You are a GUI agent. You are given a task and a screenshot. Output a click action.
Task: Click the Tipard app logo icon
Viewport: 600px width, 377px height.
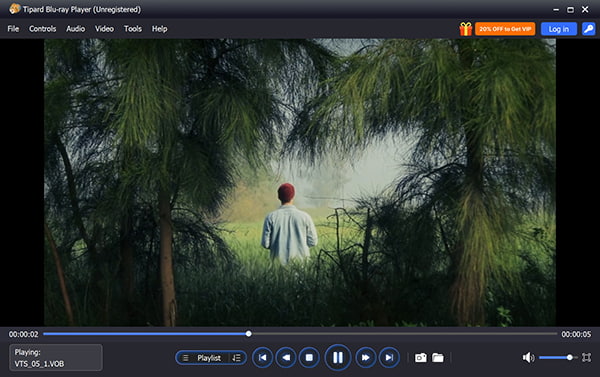point(15,9)
